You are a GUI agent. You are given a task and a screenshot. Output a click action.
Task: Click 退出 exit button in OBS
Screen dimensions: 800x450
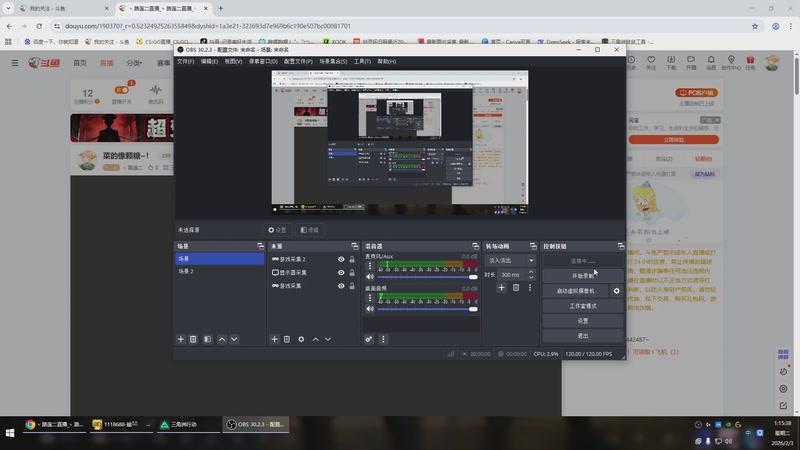click(x=583, y=336)
